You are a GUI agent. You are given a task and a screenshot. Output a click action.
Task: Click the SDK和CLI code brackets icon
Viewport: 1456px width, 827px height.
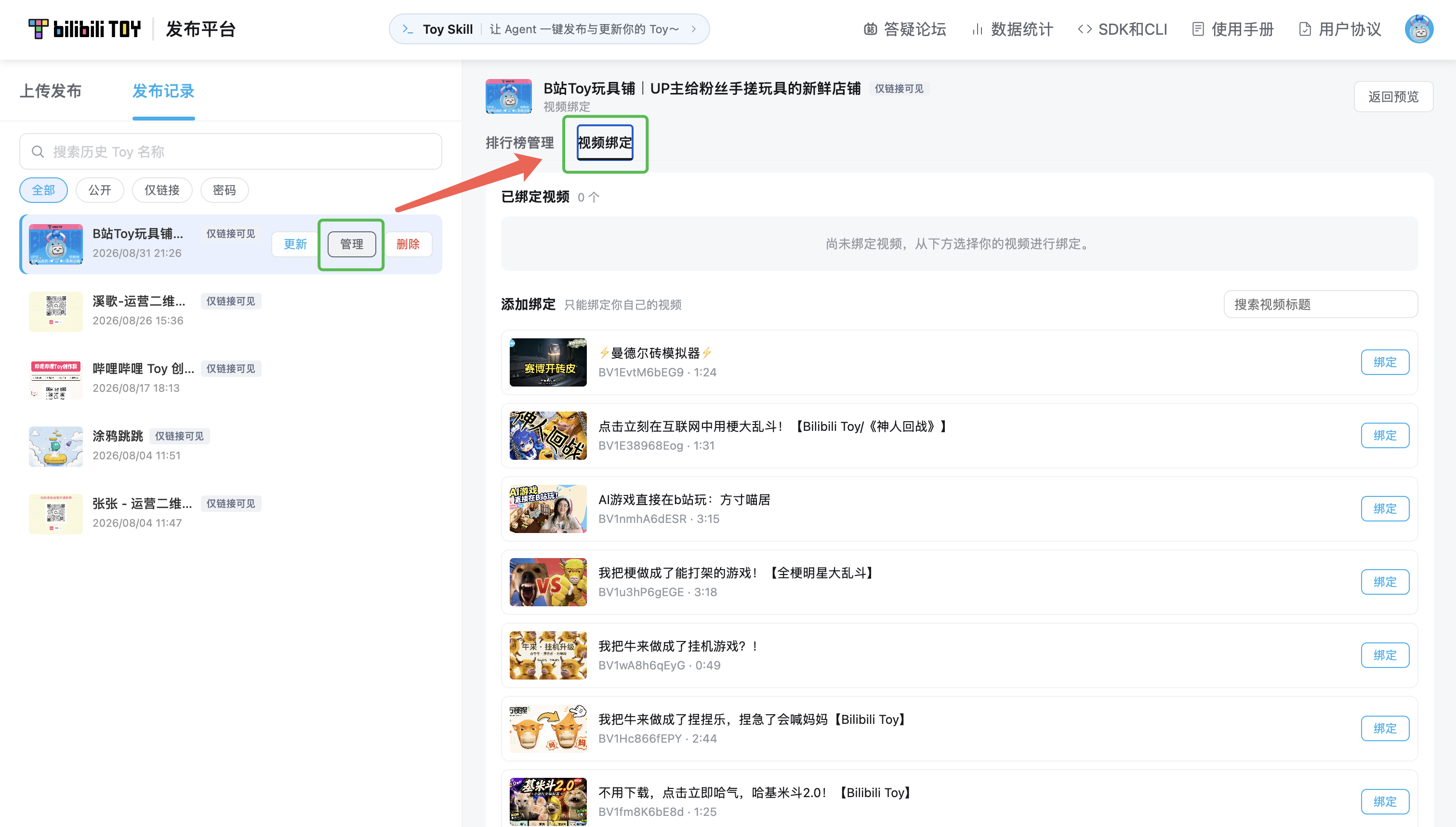(x=1084, y=29)
